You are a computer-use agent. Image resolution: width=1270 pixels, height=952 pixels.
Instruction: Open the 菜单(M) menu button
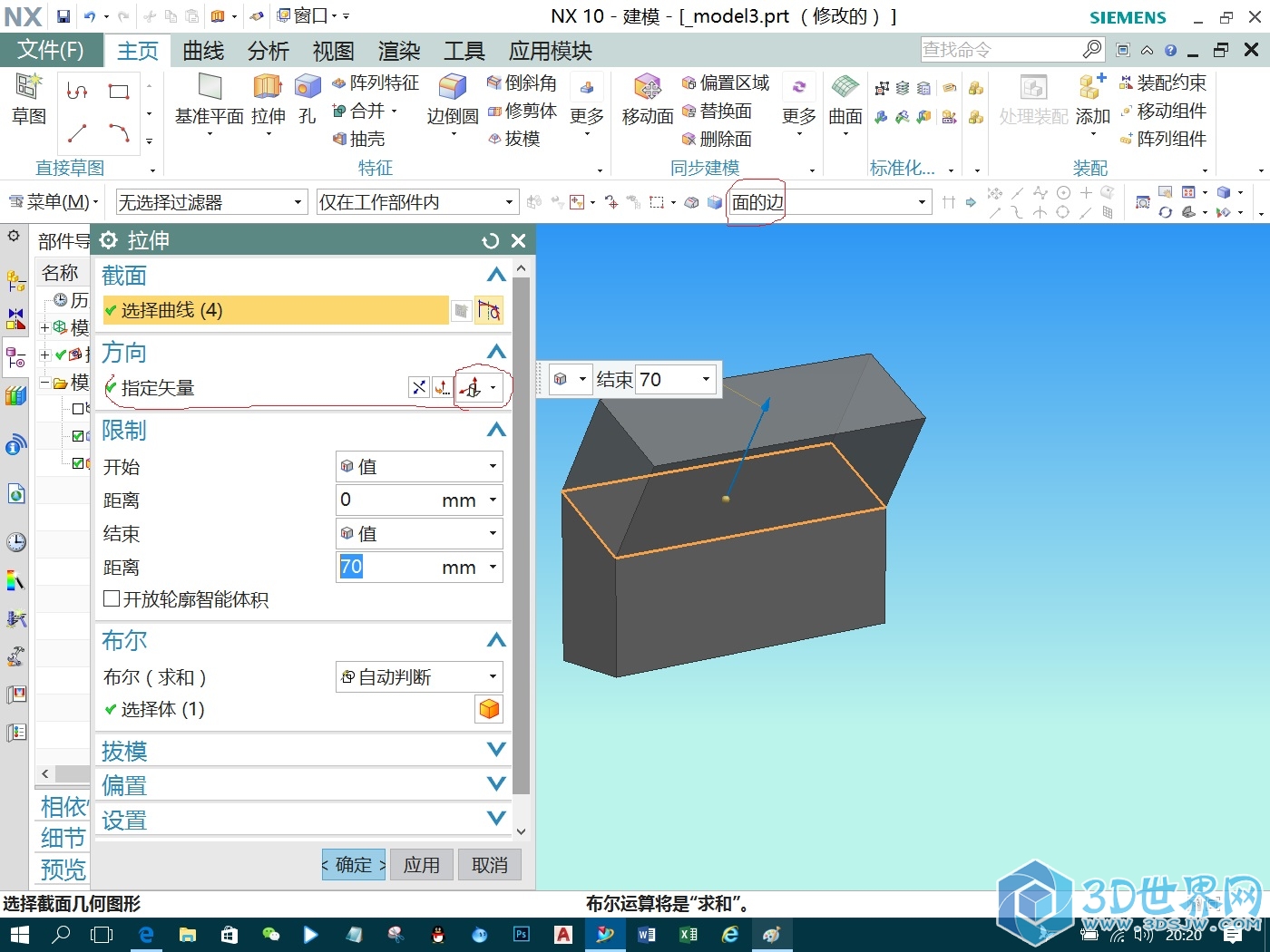52,202
